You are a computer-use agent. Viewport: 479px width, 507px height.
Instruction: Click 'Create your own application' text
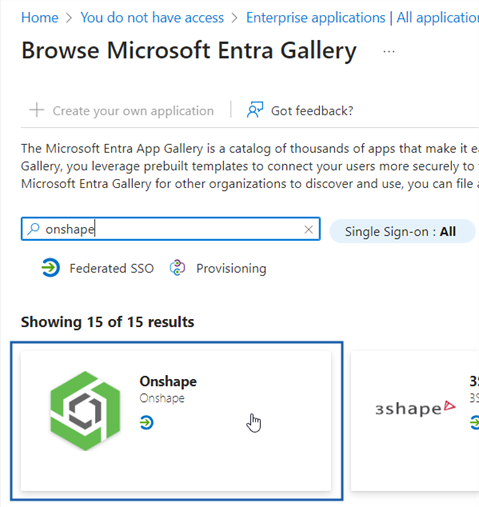click(x=133, y=111)
